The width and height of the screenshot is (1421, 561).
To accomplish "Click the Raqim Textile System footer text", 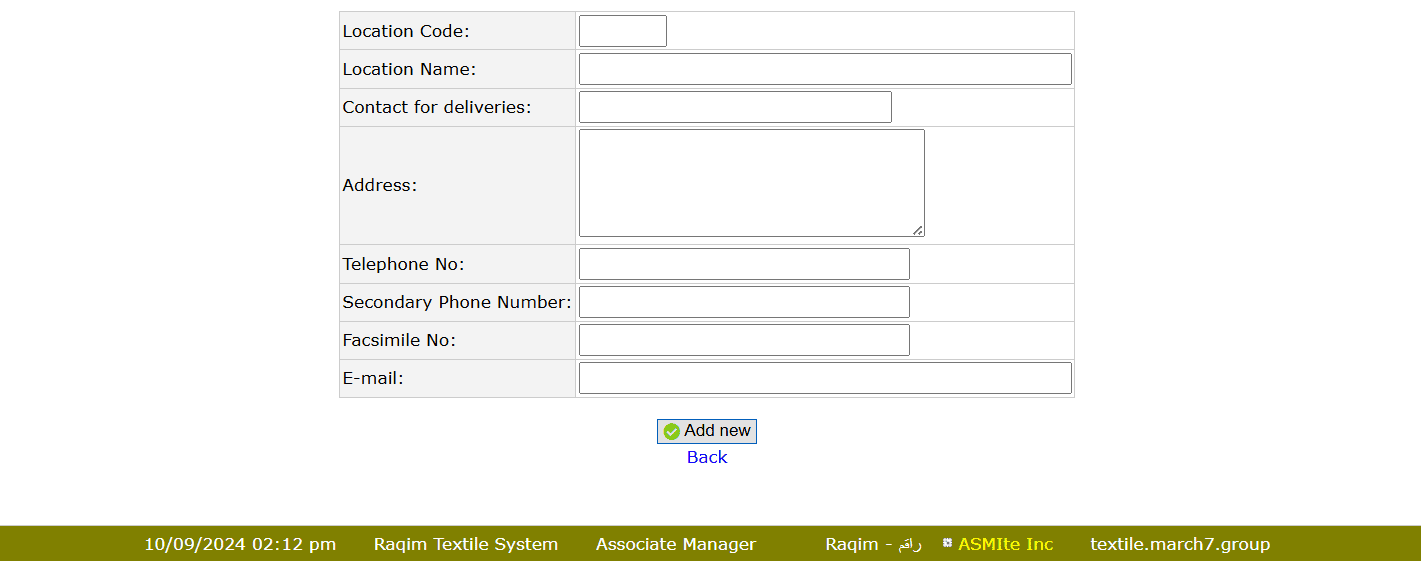I will (466, 544).
